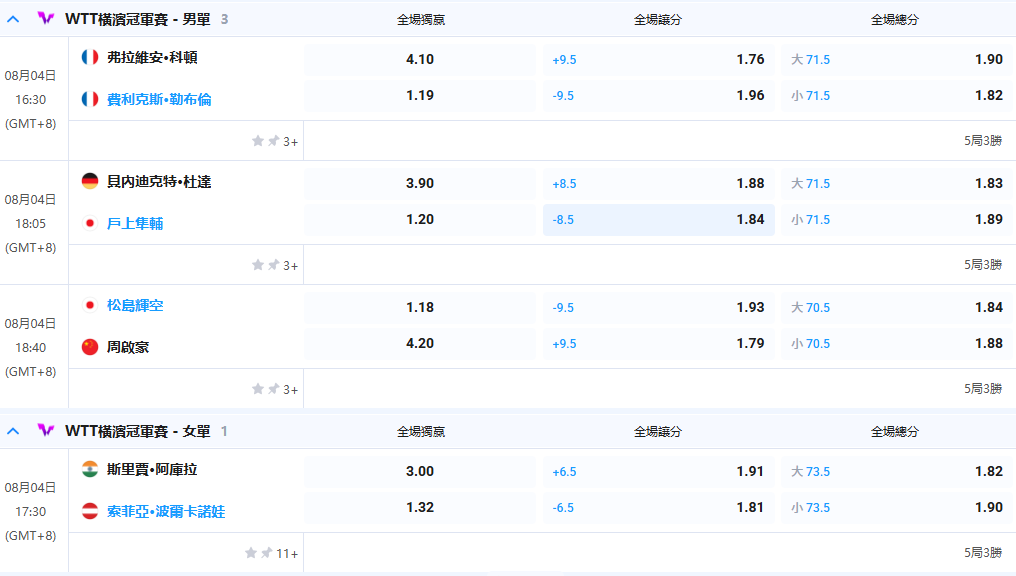The width and height of the screenshot is (1016, 576).
Task: Bet moneyline 1.18 on 松島輝空
Action: click(420, 307)
